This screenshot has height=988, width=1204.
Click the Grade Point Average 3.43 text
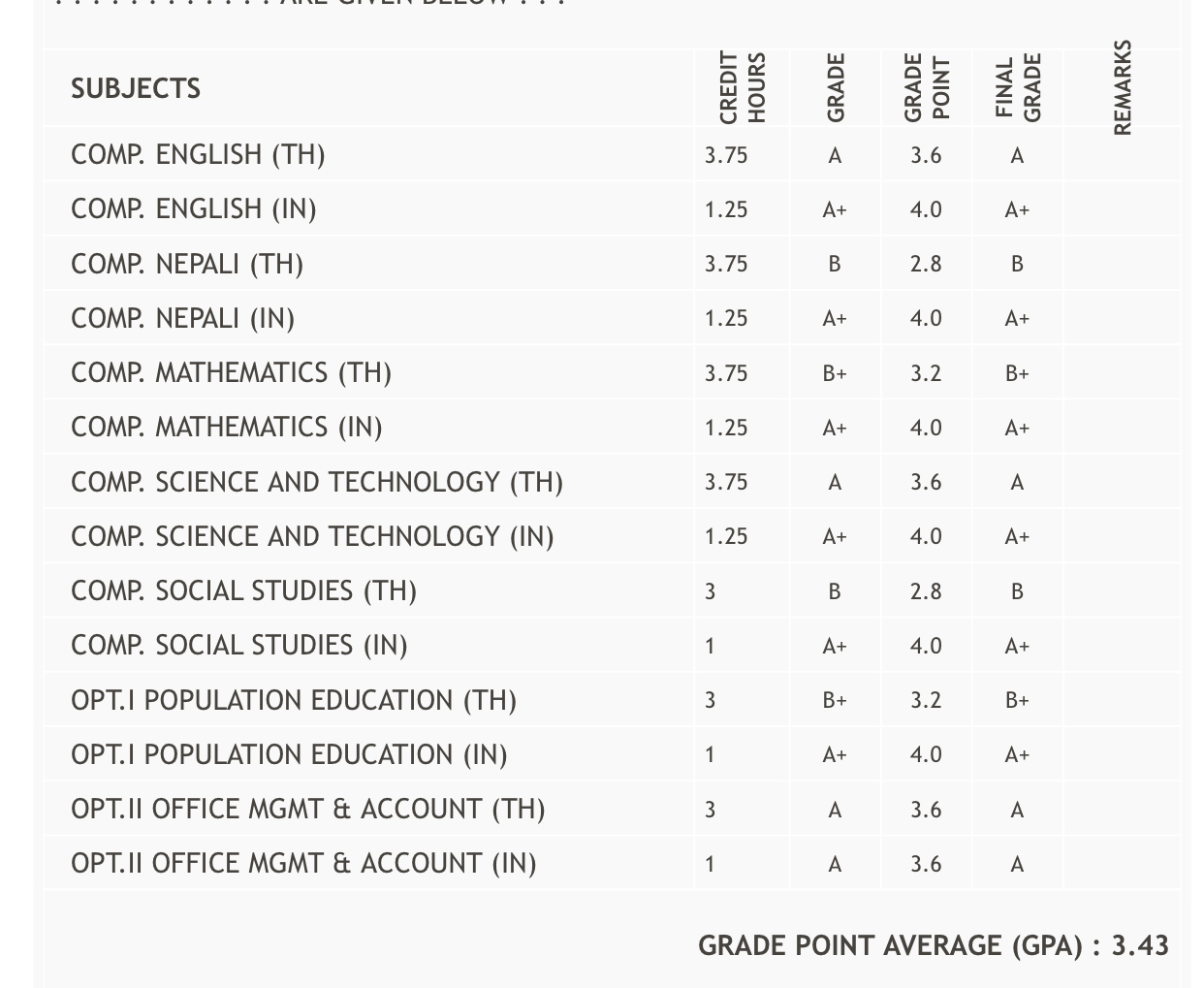(x=933, y=945)
